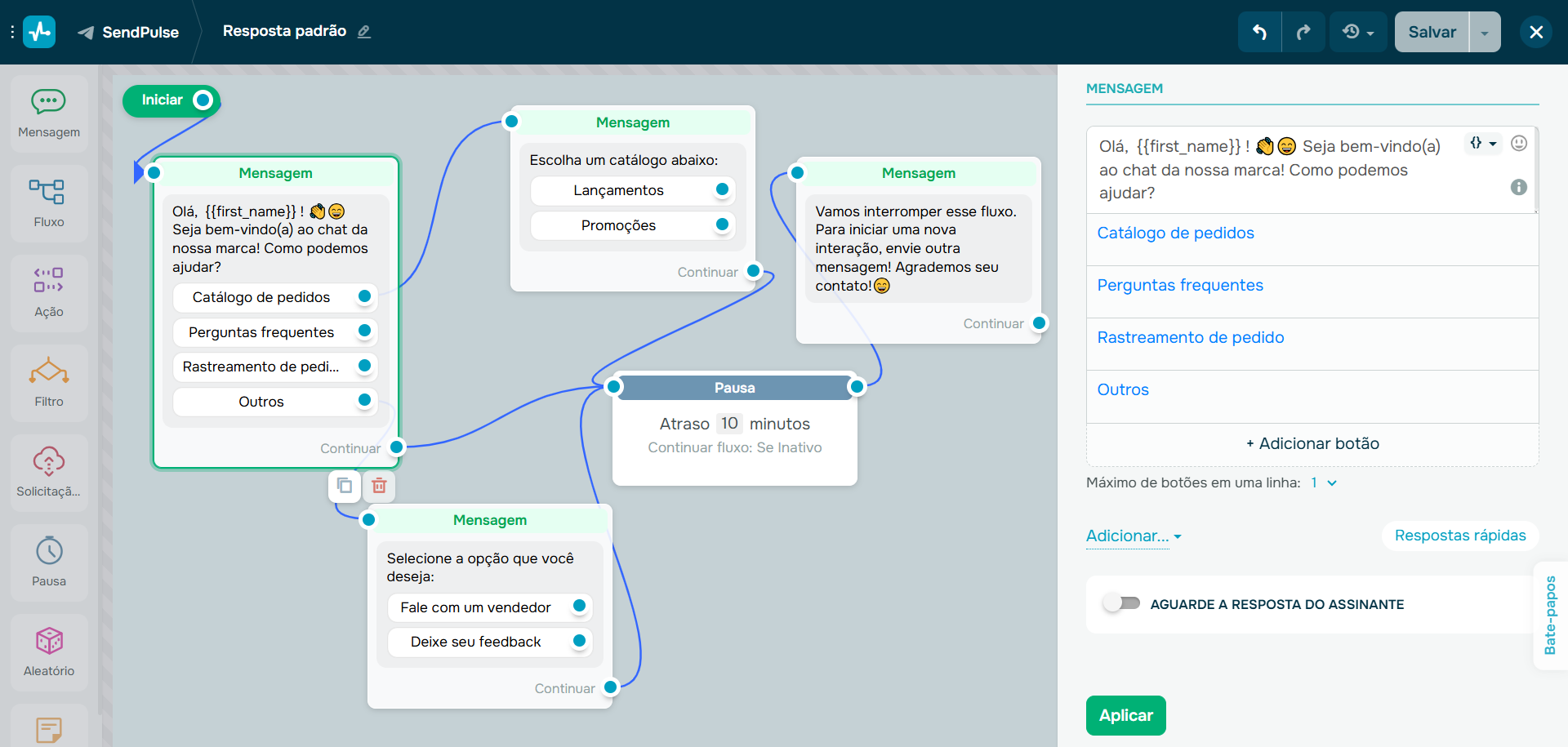This screenshot has height=747, width=1568.
Task: Add a Filtro block from sidebar
Action: pyautogui.click(x=49, y=384)
